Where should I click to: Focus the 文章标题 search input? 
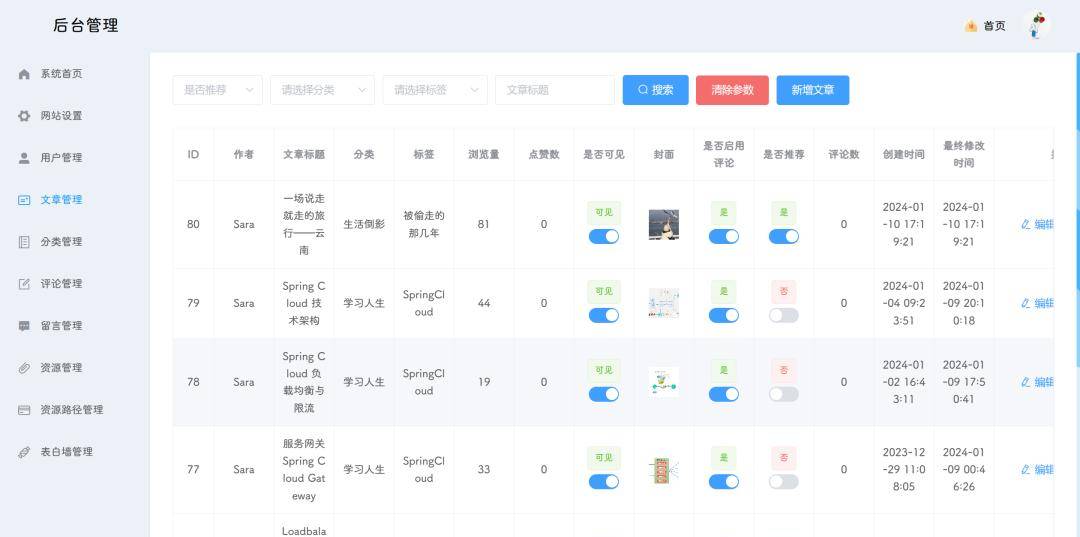coord(554,90)
